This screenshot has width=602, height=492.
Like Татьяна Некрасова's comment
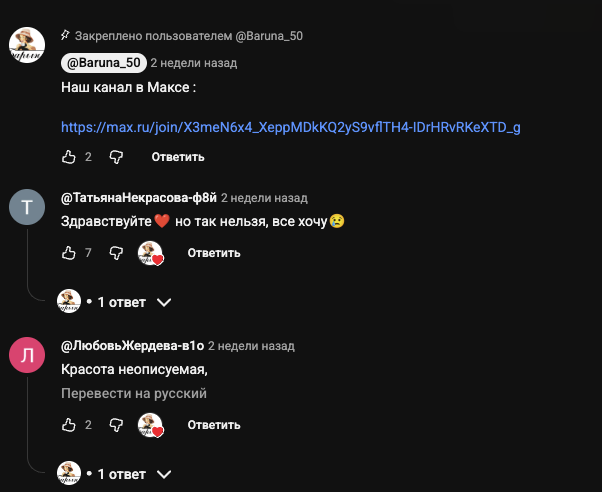(69, 253)
